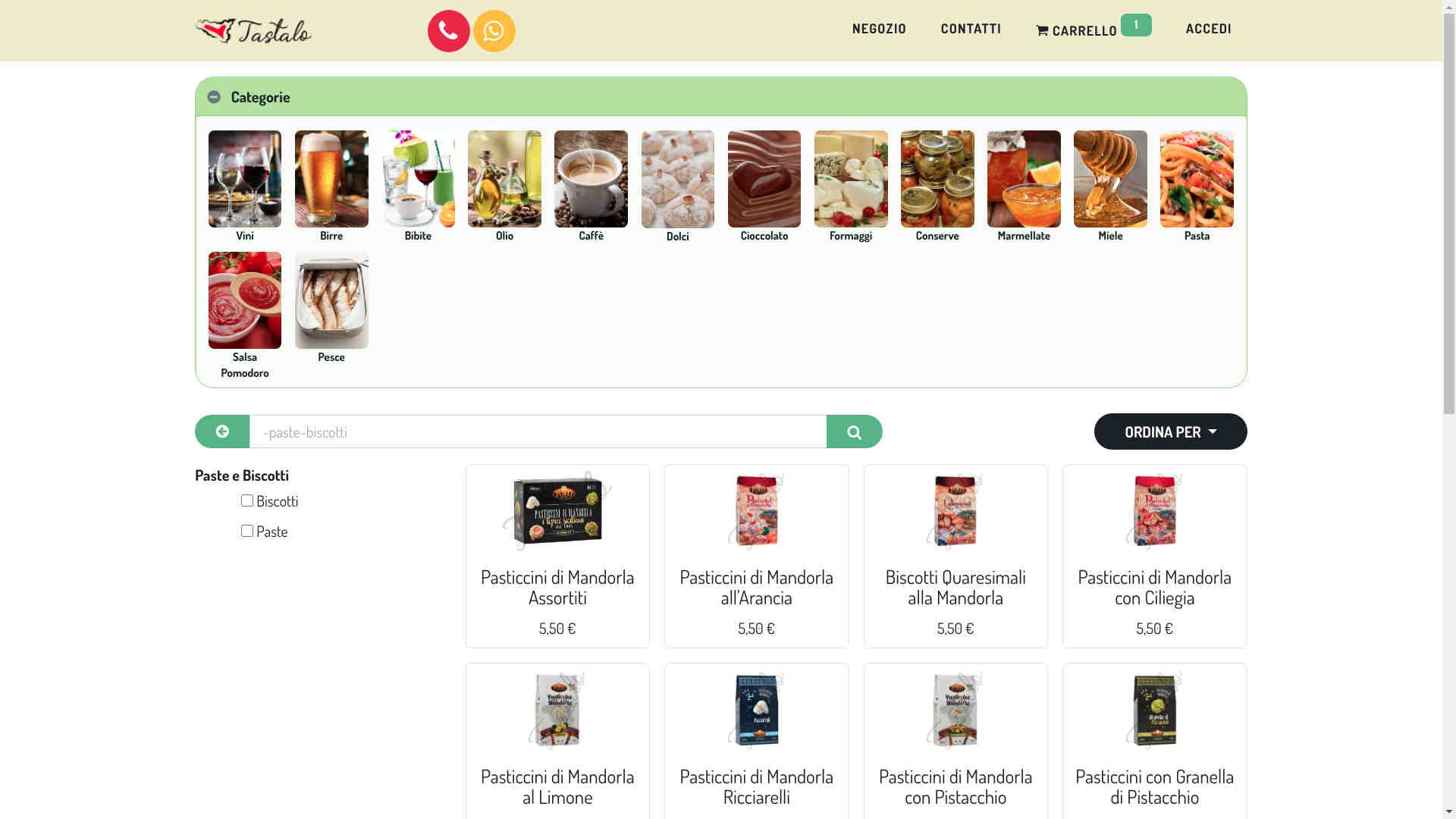The width and height of the screenshot is (1456, 819).
Task: Click the green back arrow button
Action: point(222,431)
